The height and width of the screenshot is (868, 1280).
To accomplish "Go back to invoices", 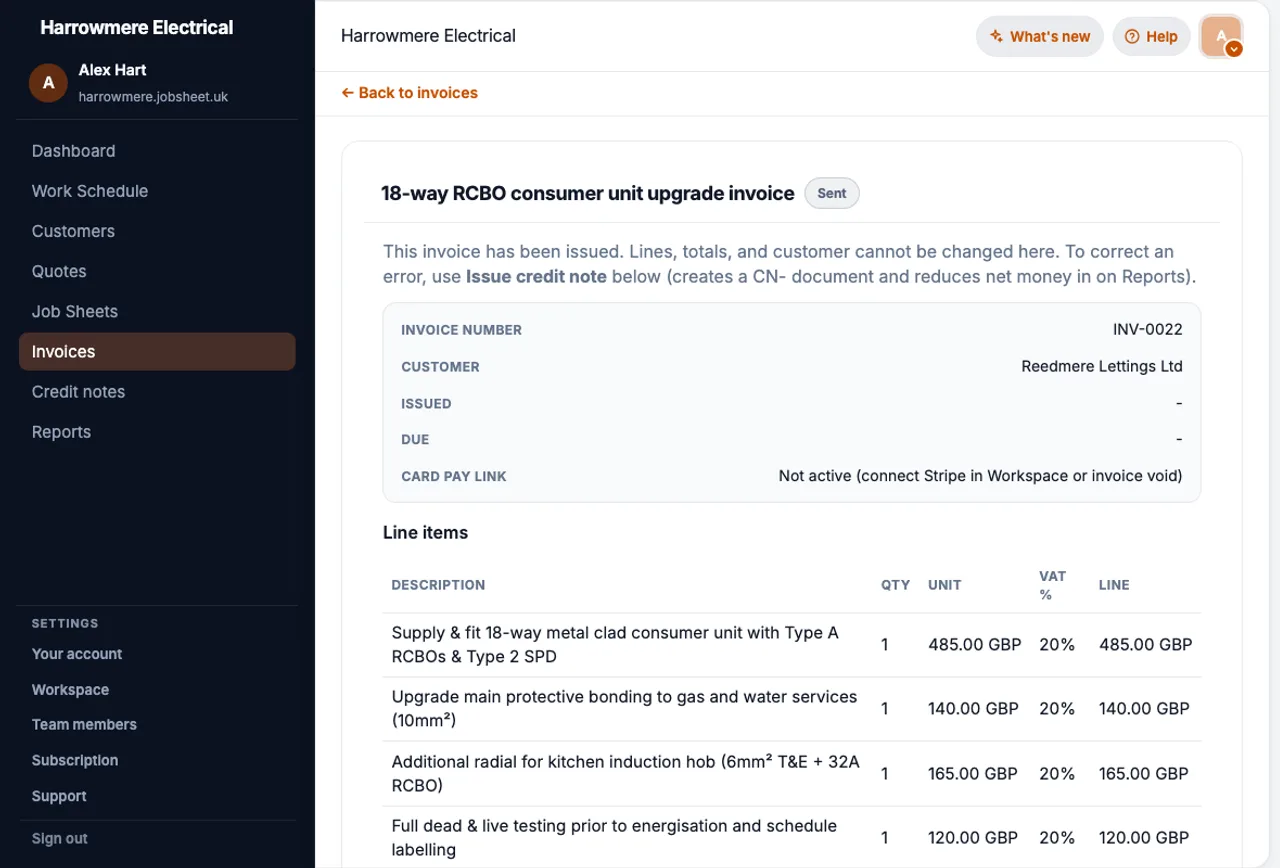I will pos(410,93).
